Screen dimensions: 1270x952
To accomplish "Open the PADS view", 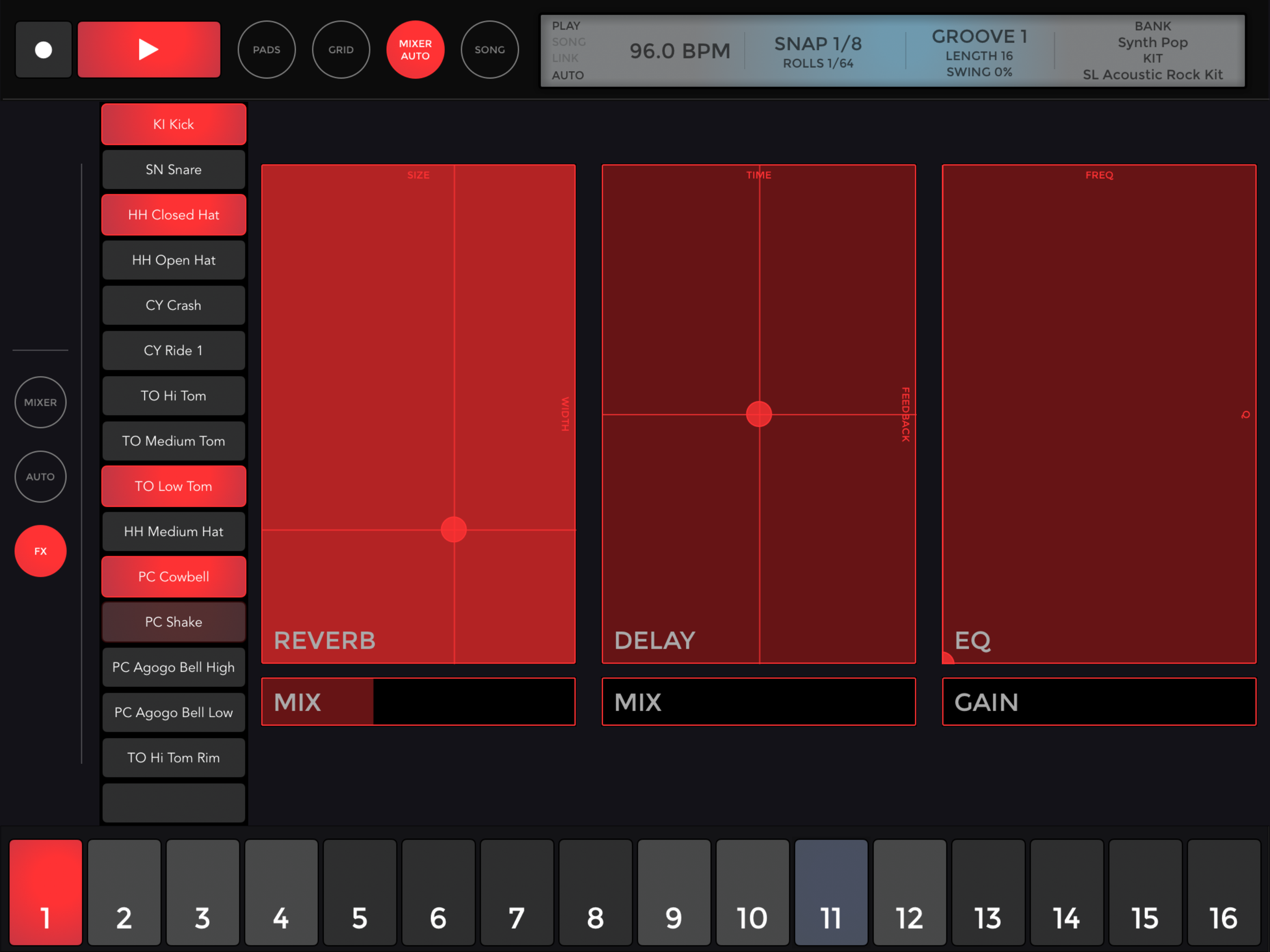I will pos(266,50).
